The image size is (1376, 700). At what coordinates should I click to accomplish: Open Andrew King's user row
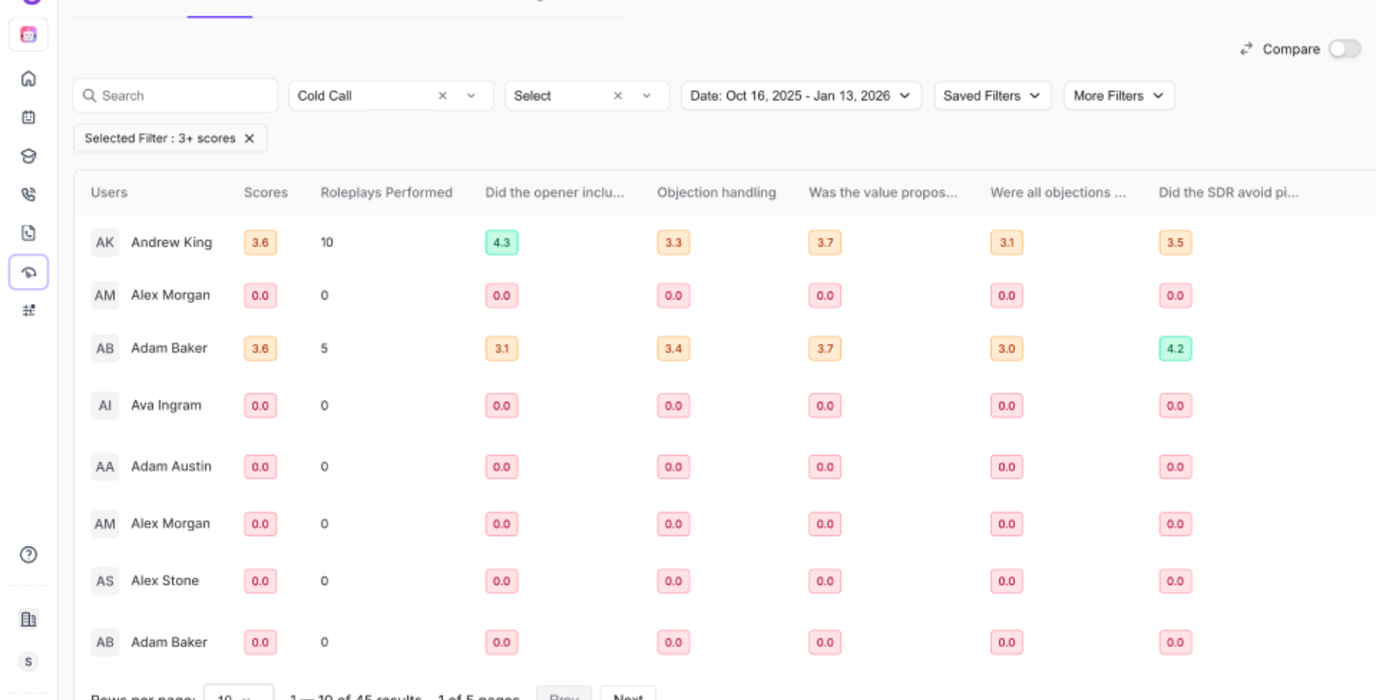point(171,243)
